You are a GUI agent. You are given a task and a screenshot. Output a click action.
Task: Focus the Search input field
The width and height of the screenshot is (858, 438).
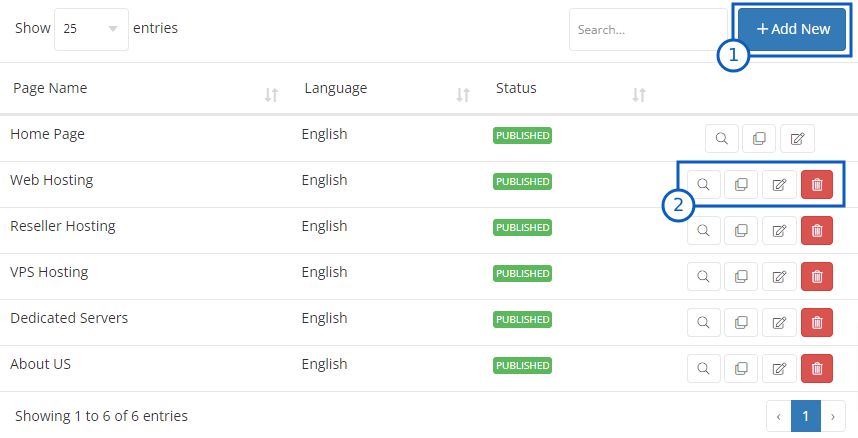pyautogui.click(x=648, y=30)
